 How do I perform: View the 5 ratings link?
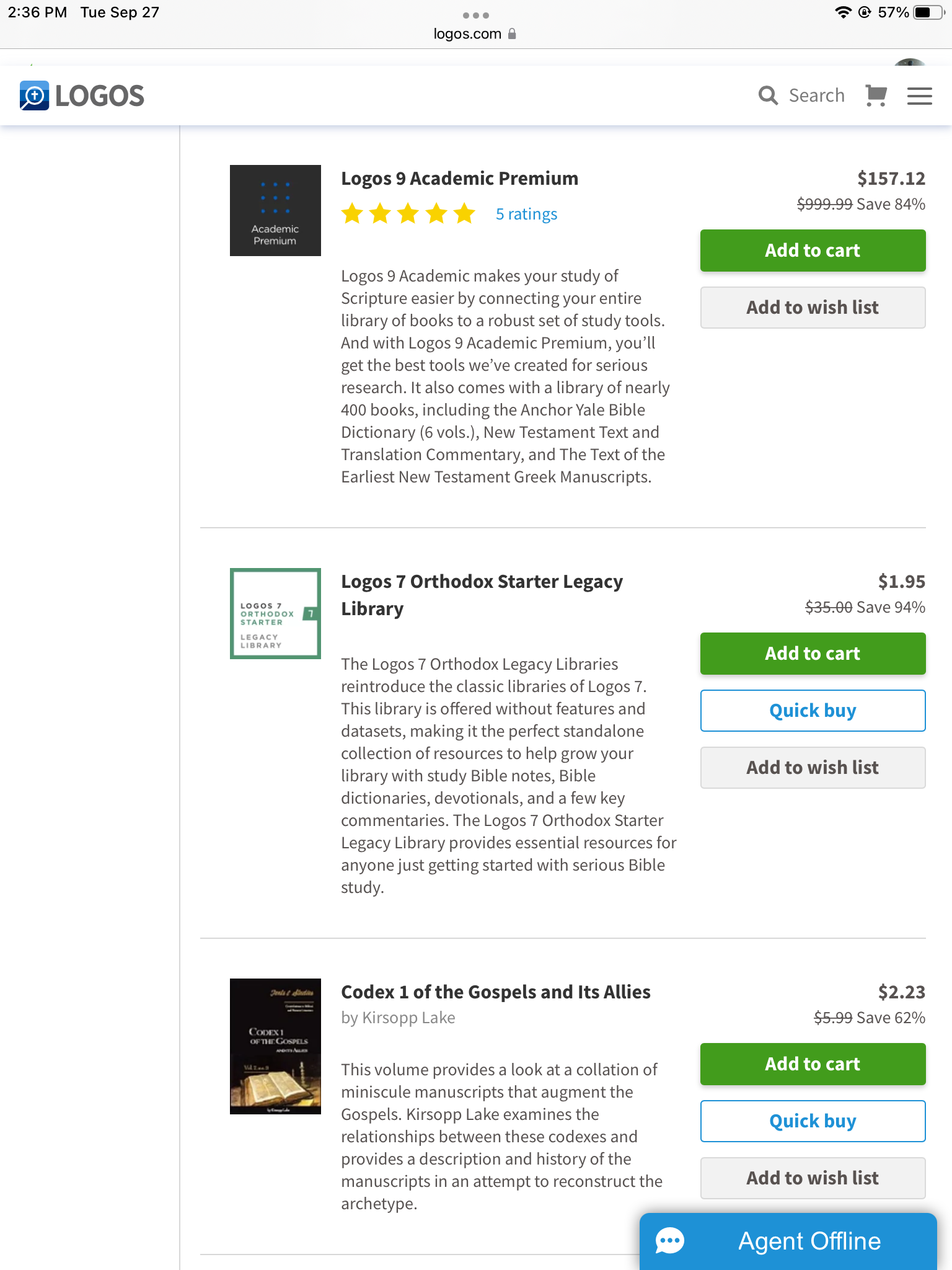point(526,214)
